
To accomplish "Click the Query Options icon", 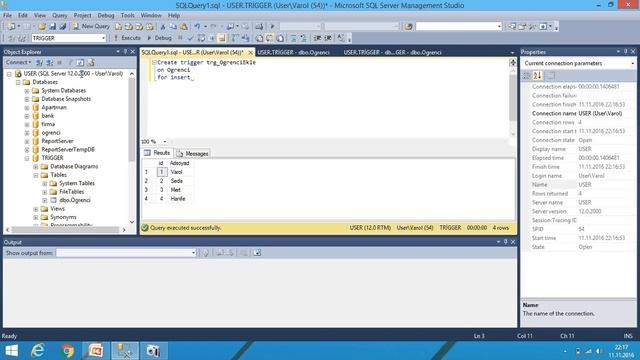I will click(212, 38).
